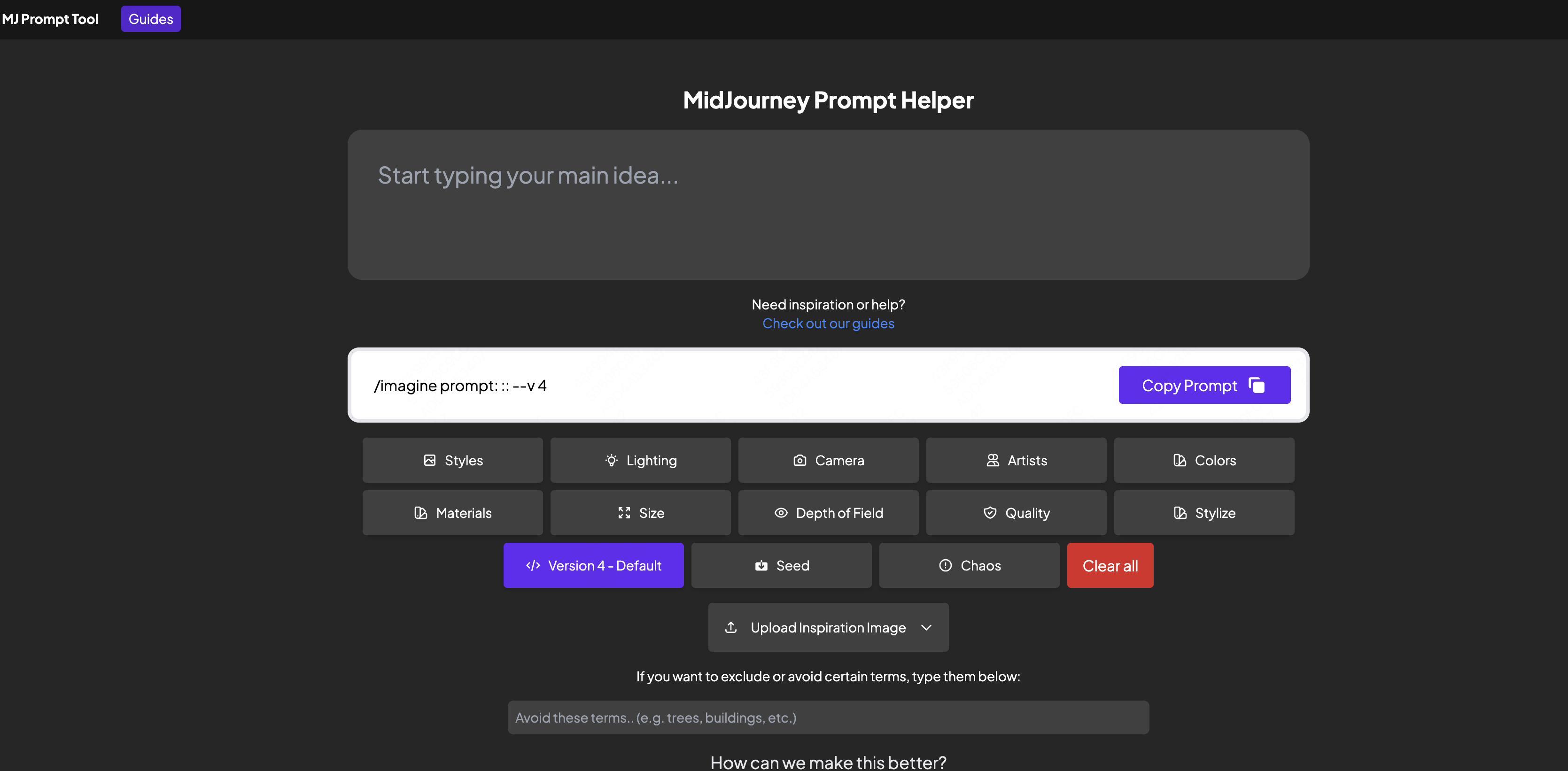The image size is (1568, 771).
Task: Open the Guides menu item
Action: coord(151,18)
